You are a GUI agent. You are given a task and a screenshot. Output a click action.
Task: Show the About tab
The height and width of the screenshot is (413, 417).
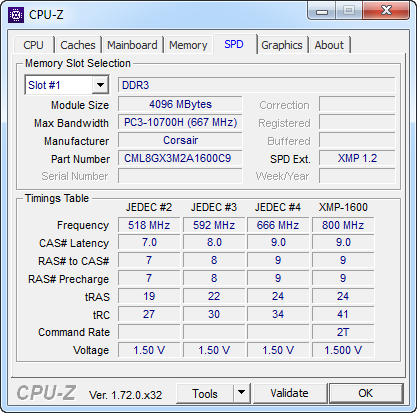pos(329,45)
